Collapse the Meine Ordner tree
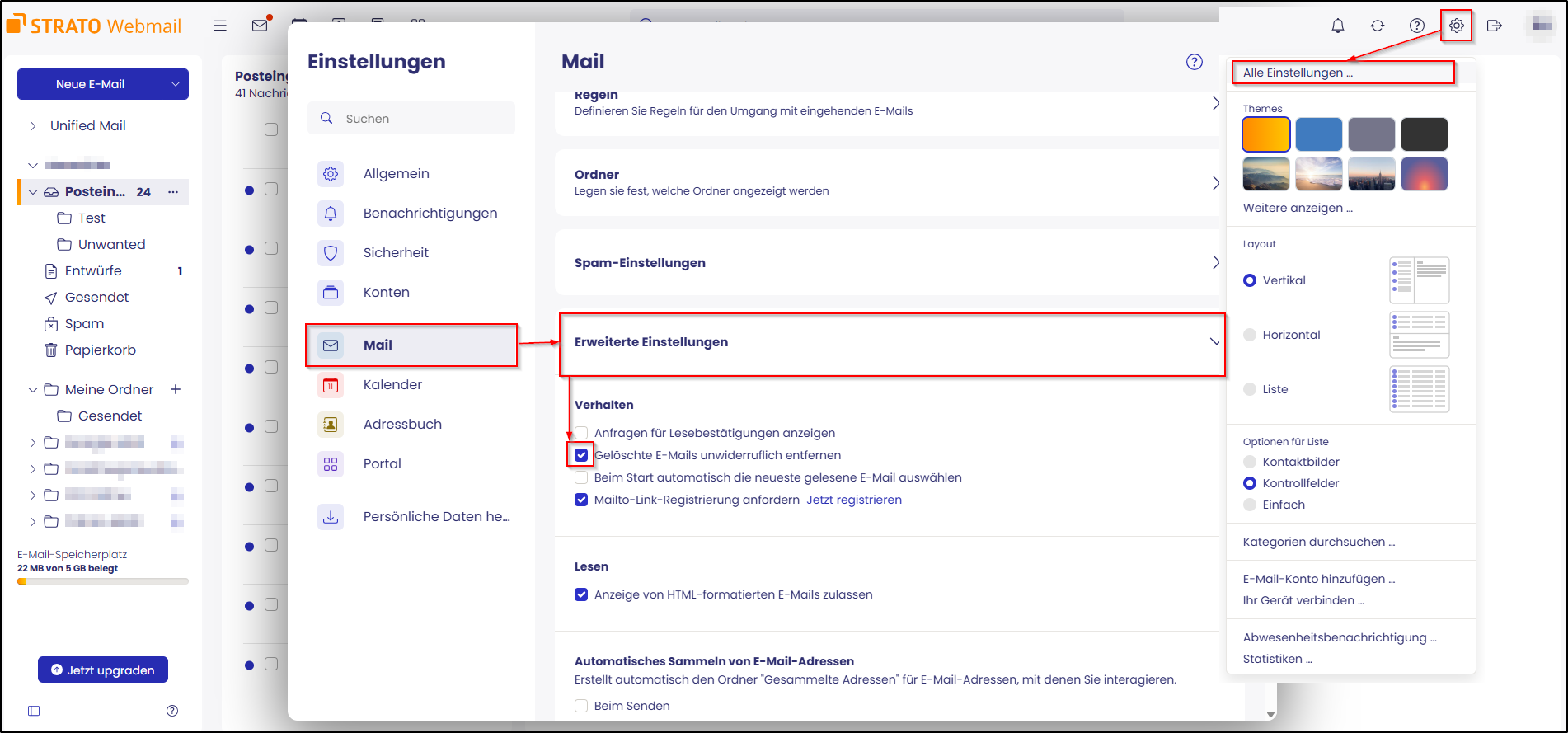Image resolution: width=1568 pixels, height=733 pixels. (x=33, y=389)
